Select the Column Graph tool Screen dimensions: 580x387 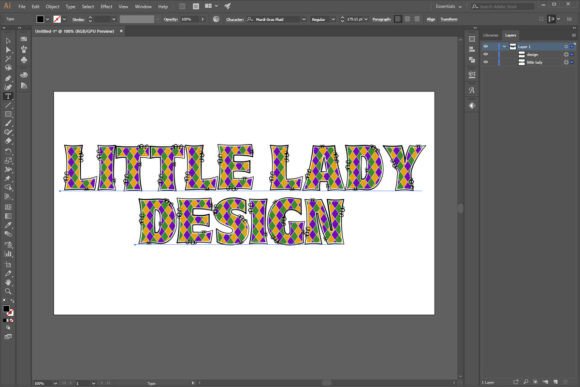(8, 254)
